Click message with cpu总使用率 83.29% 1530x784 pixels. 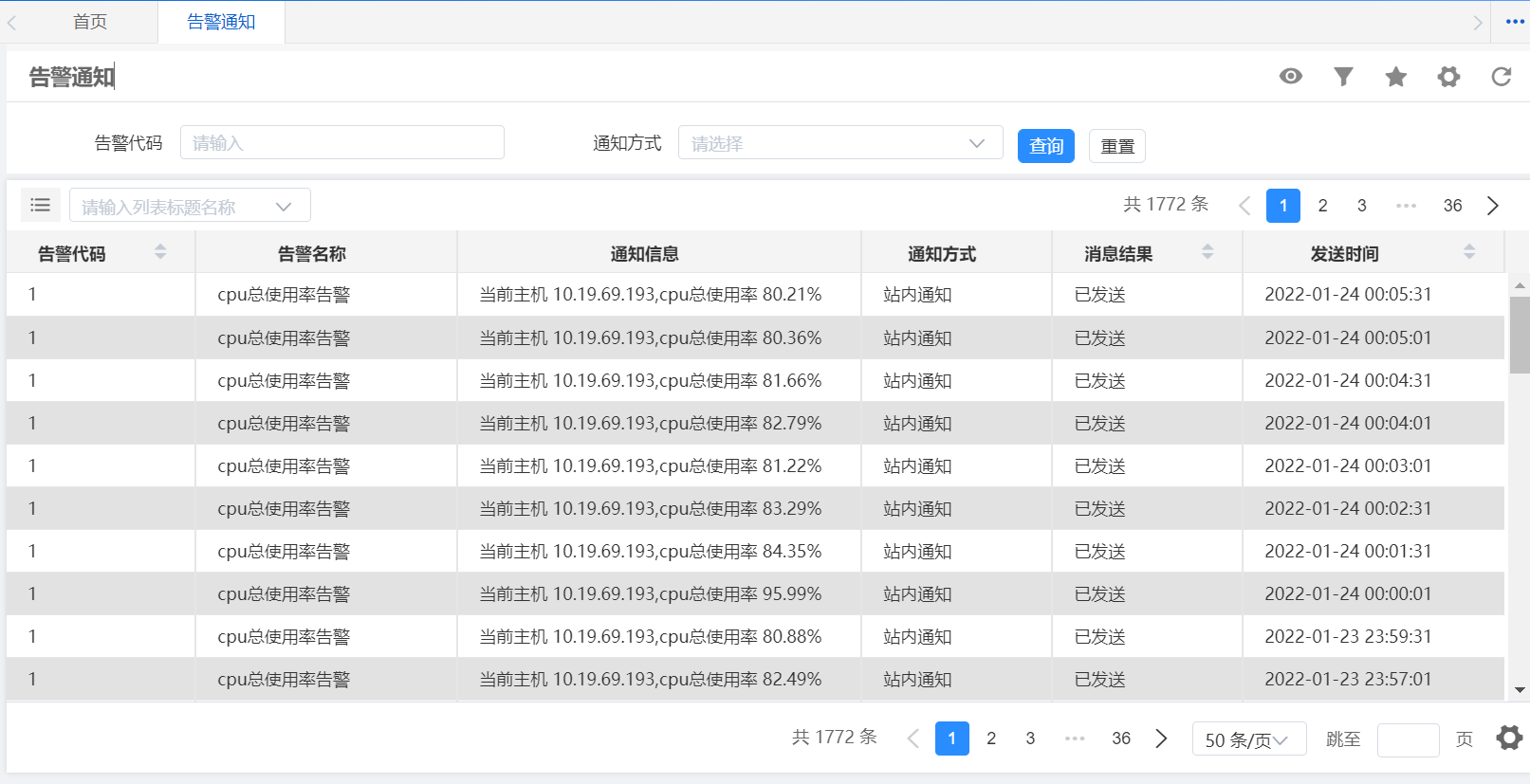(651, 508)
